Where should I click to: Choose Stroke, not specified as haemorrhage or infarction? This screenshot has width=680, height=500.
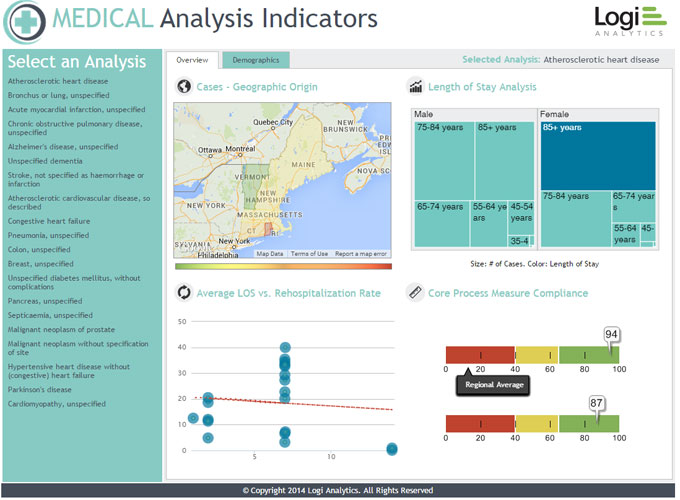click(x=76, y=180)
